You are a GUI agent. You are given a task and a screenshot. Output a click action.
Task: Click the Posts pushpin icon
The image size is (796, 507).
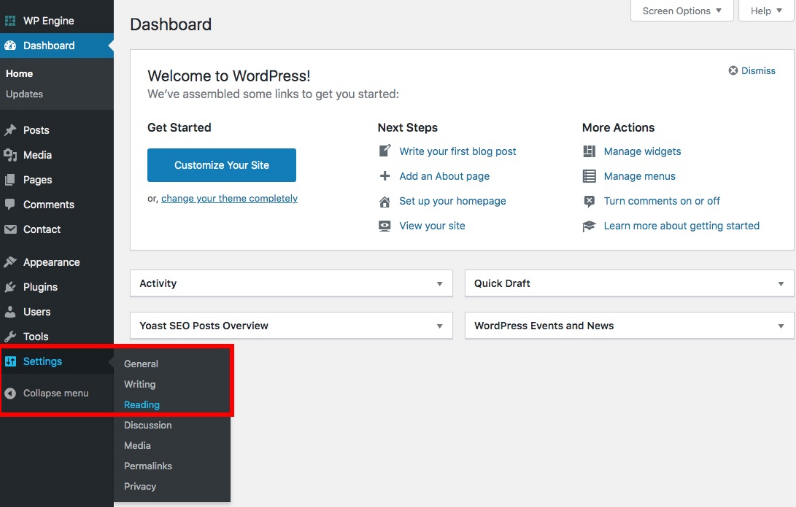click(10, 130)
